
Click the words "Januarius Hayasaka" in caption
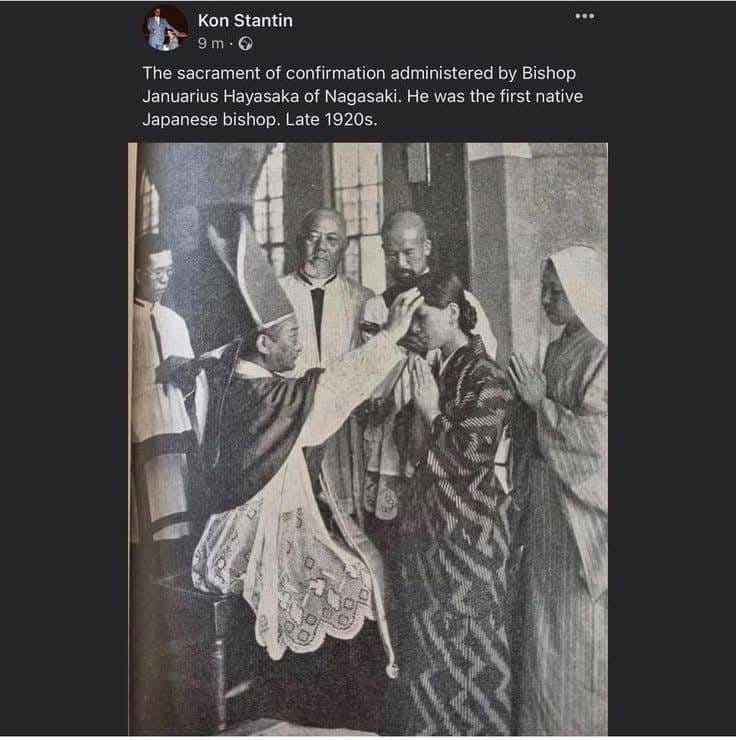point(221,96)
